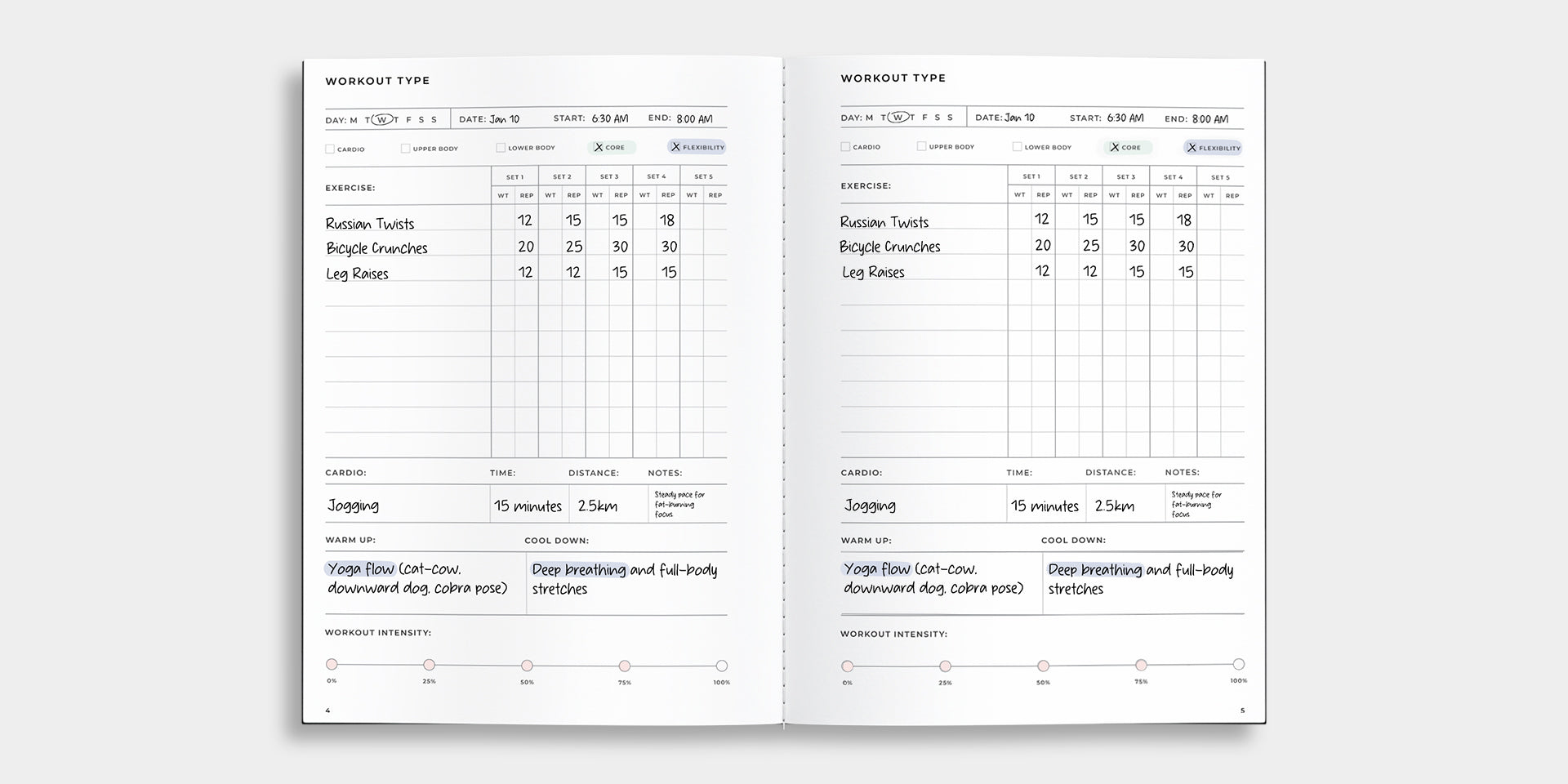Screen dimensions: 1568x784
Task: Click Yoga flow warm up on right page
Action: pyautogui.click(x=877, y=569)
